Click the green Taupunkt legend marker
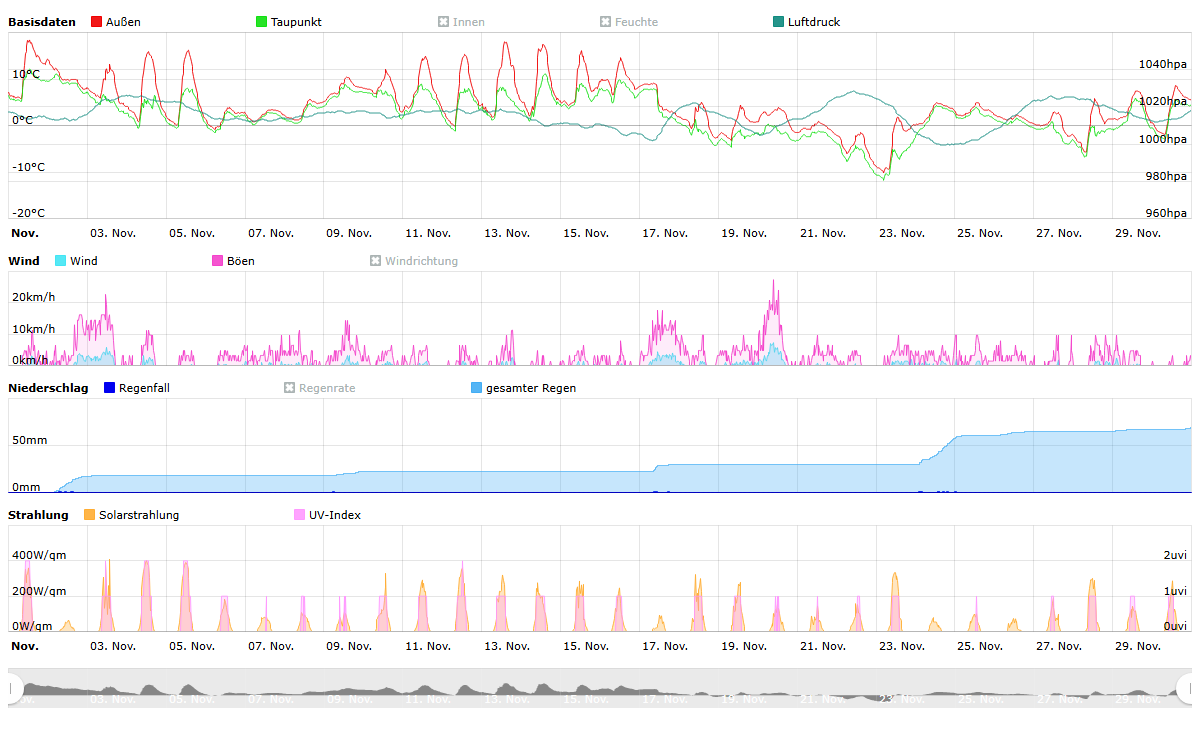Image resolution: width=1200 pixels, height=750 pixels. [262, 22]
